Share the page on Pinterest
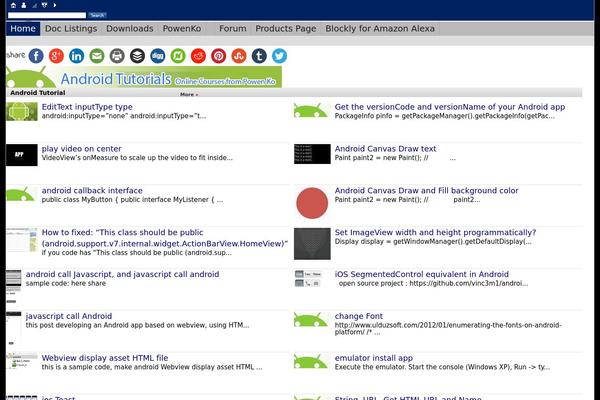 [218, 56]
